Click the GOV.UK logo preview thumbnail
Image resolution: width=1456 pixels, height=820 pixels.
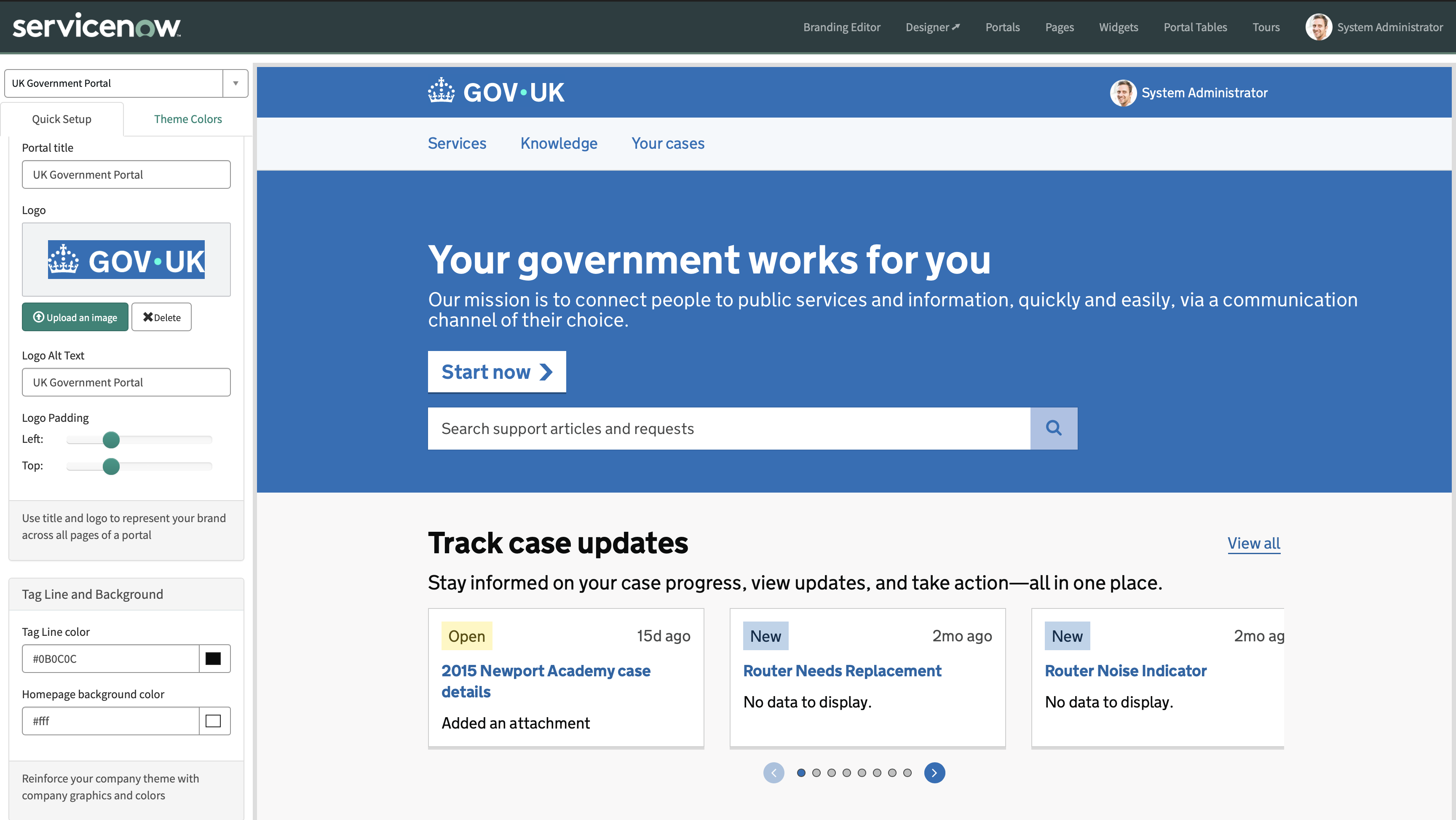126,260
